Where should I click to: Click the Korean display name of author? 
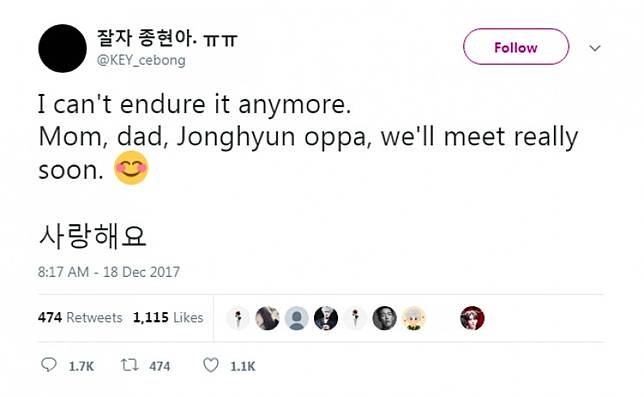(x=167, y=38)
